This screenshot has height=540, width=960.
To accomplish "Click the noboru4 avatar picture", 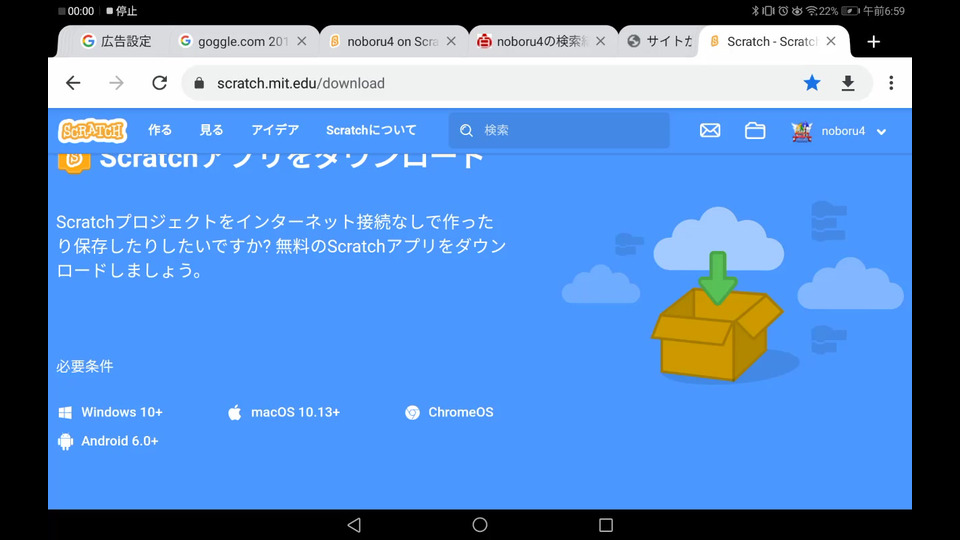I will point(801,131).
